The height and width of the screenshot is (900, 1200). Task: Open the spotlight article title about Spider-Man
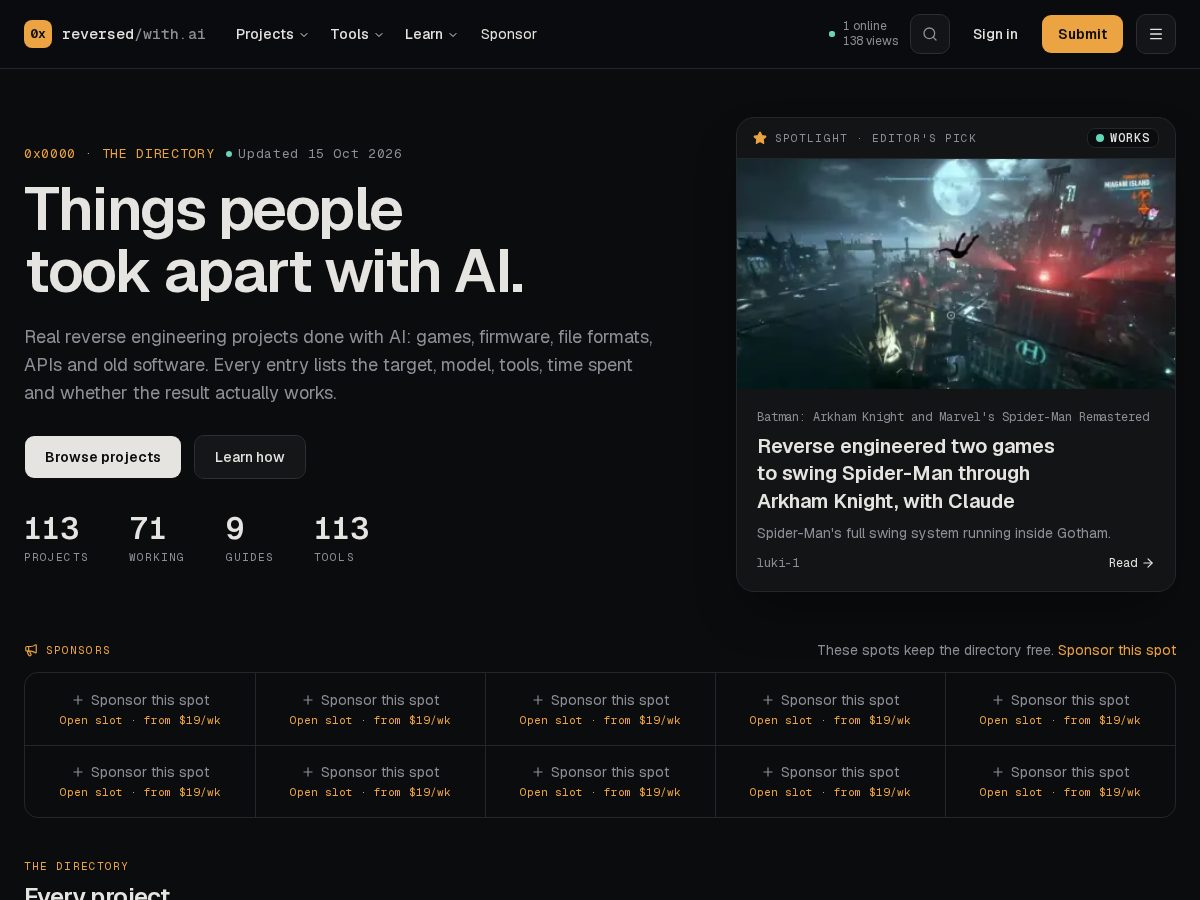tap(906, 473)
